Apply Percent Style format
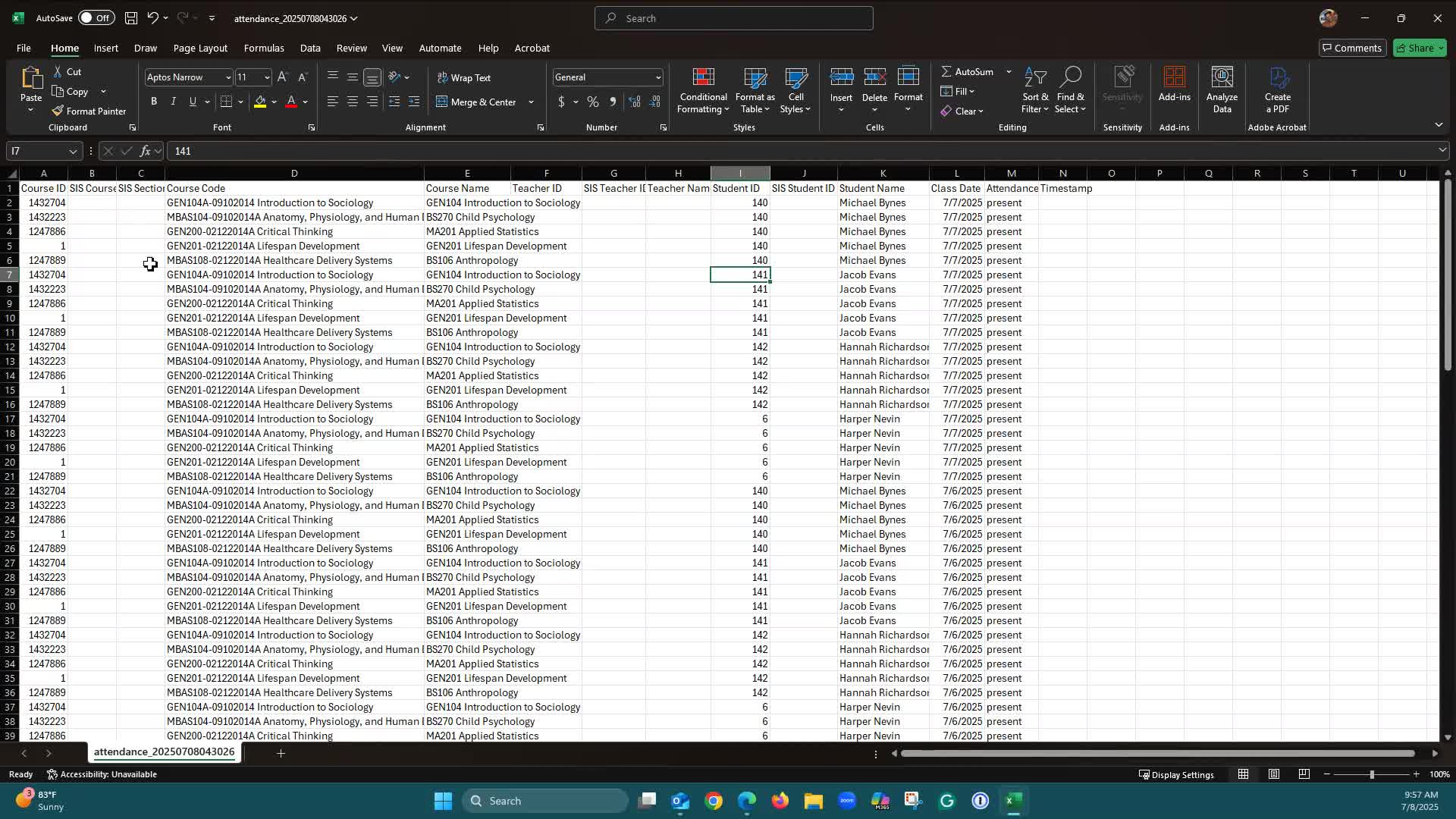1456x819 pixels. point(593,102)
